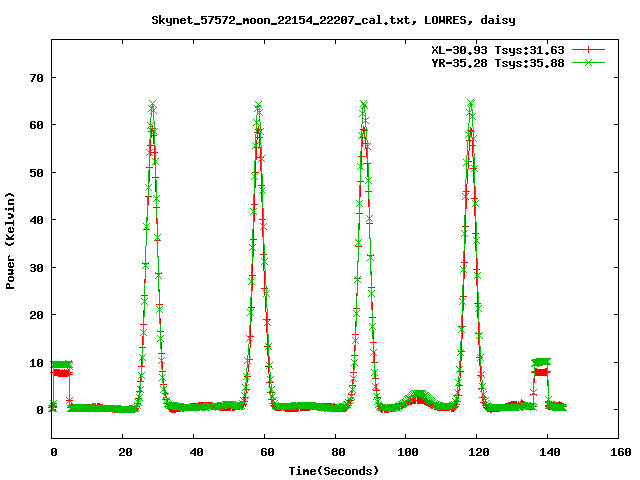This screenshot has height=480, width=640.
Task: Click the top of the second peak near 58 seconds
Action: 258,105
